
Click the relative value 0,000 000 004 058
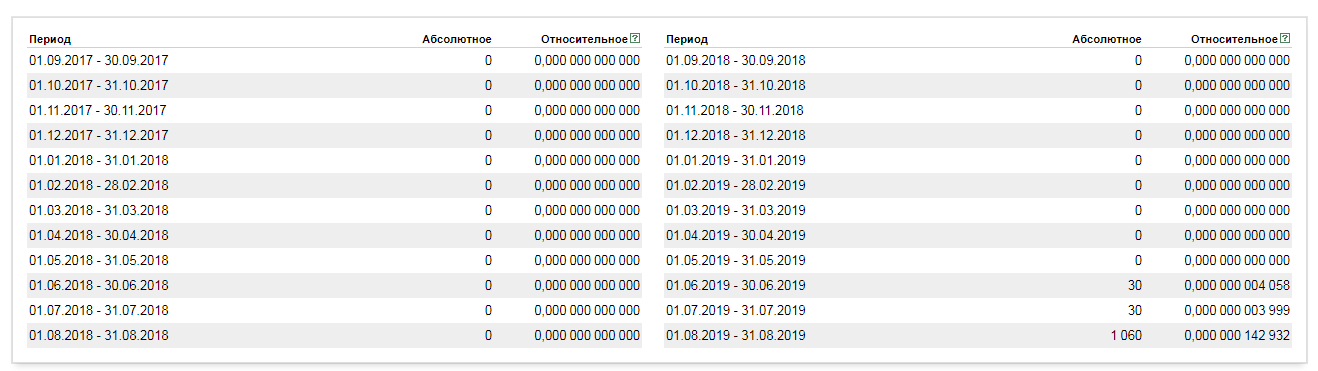coord(1237,285)
